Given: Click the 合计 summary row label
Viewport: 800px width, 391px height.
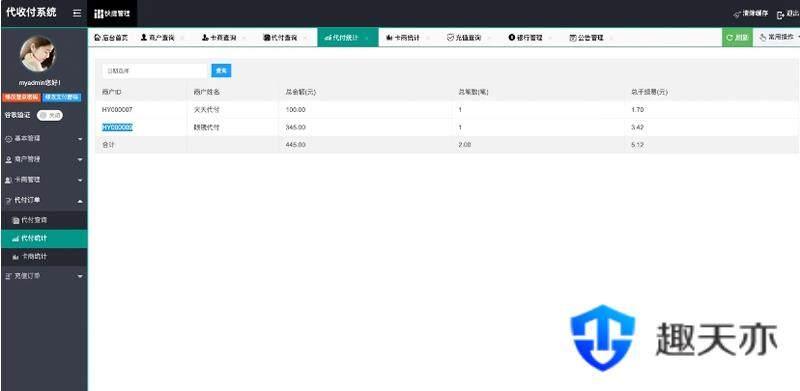Looking at the screenshot, I should tap(108, 145).
